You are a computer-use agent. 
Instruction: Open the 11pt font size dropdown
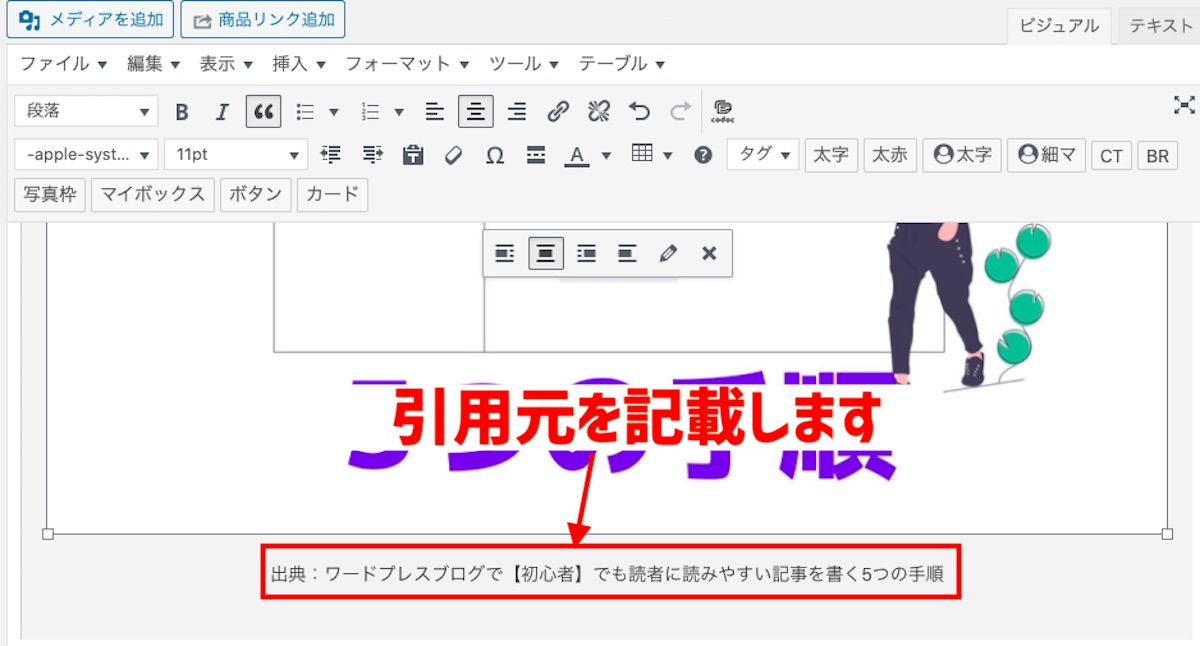click(x=235, y=155)
